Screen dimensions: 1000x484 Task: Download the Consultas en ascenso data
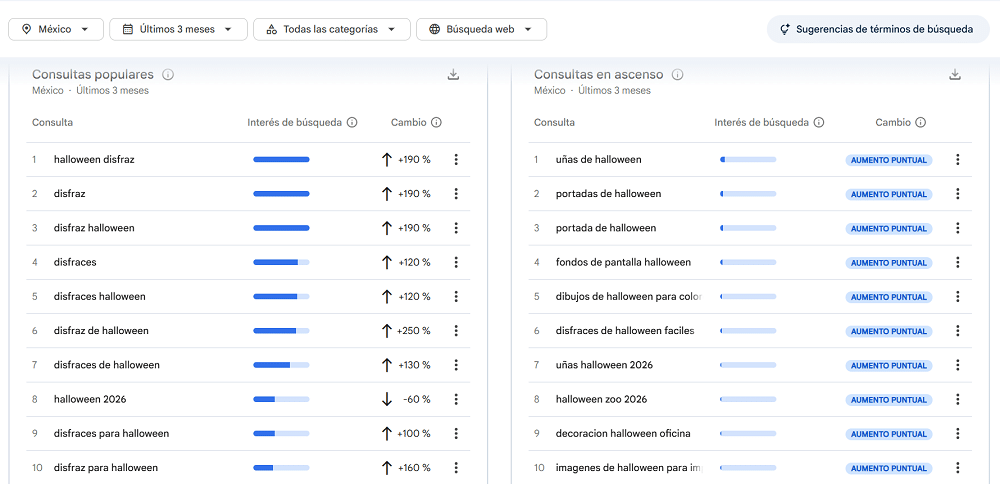[955, 75]
